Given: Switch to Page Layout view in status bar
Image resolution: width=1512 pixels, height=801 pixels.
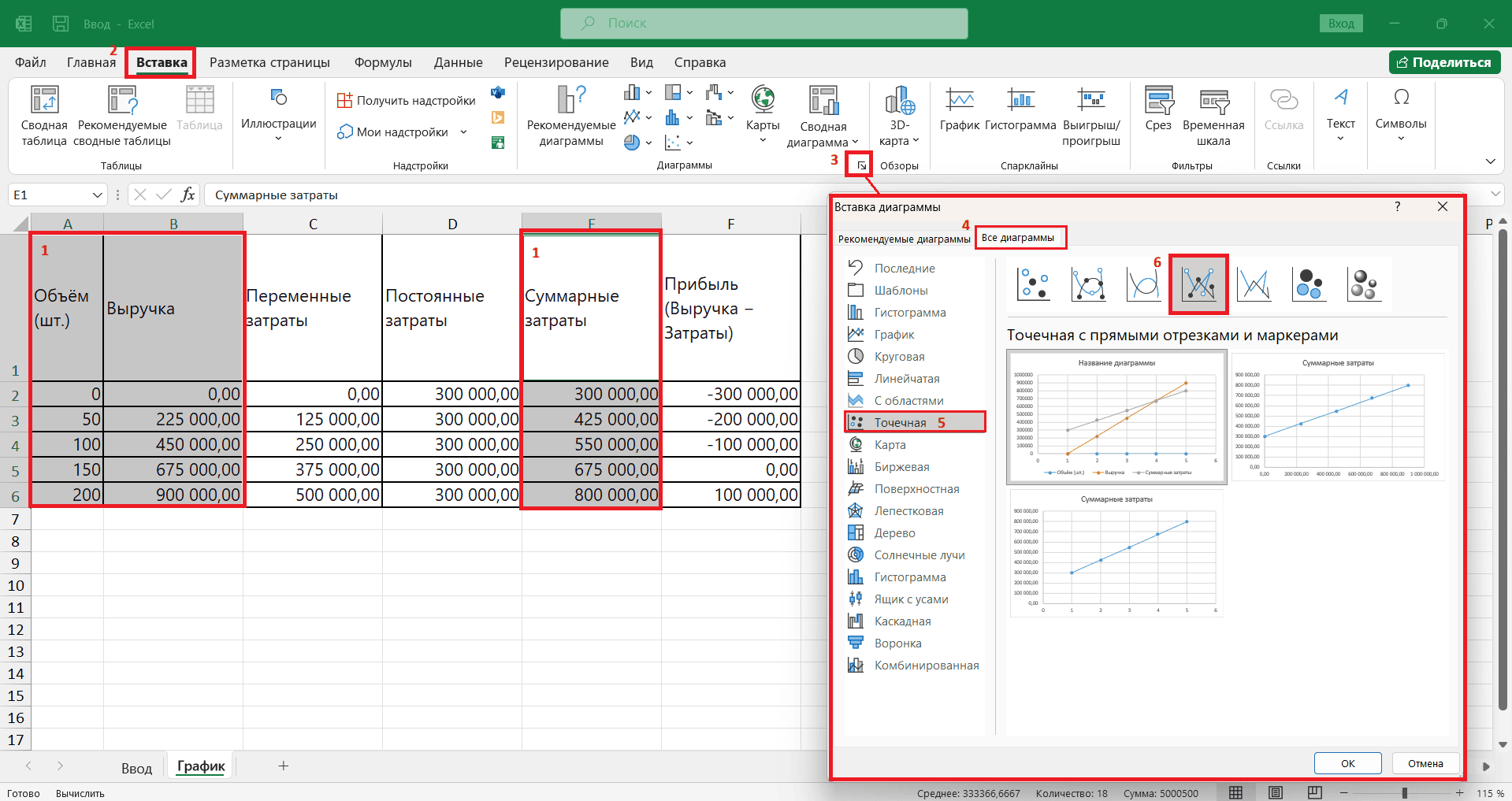Looking at the screenshot, I should tap(1276, 792).
